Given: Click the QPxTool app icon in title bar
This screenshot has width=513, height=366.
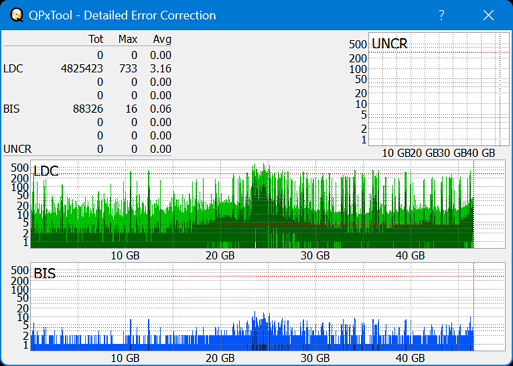Looking at the screenshot, I should (x=16, y=15).
